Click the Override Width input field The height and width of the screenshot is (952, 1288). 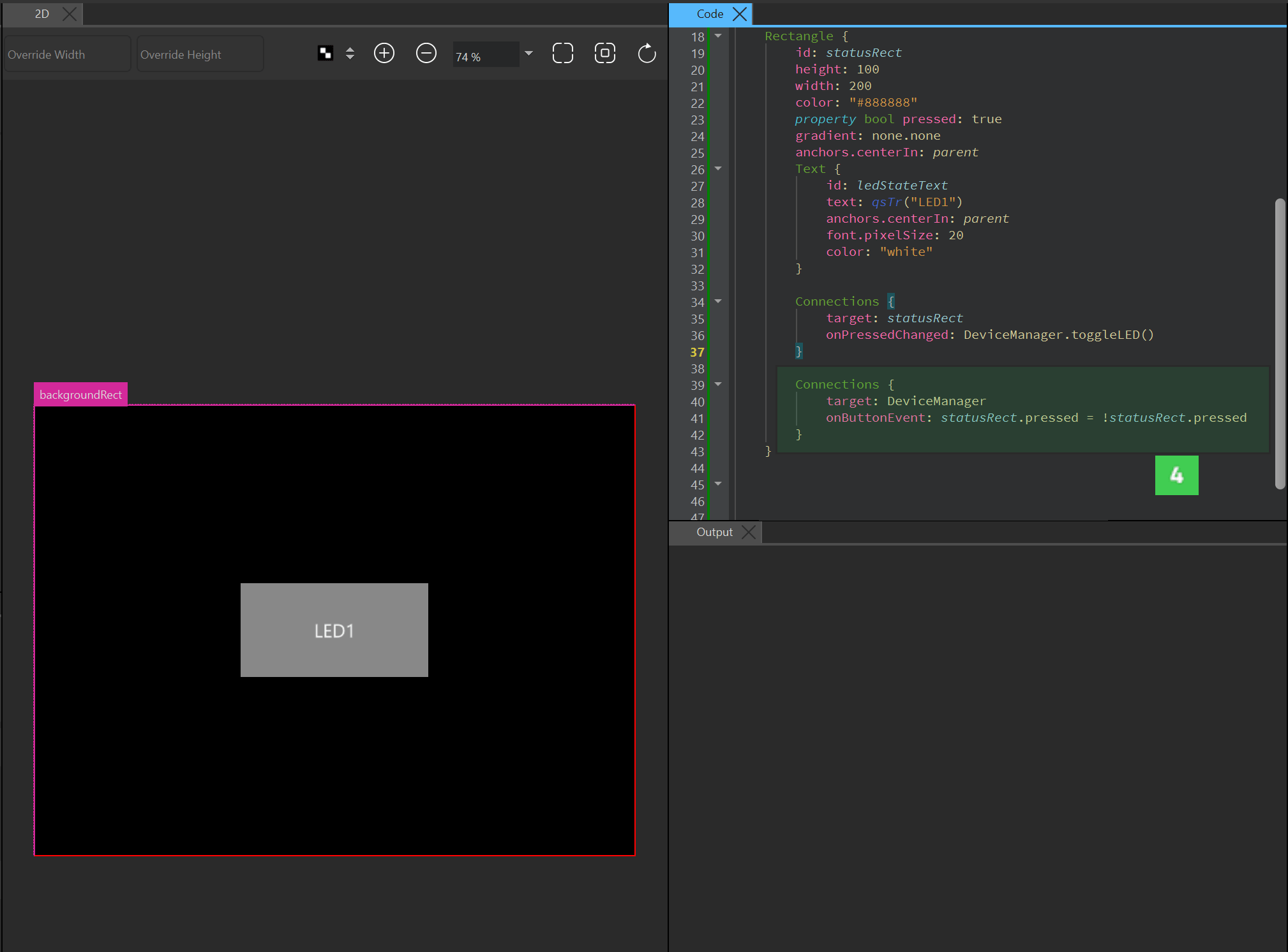tap(68, 55)
